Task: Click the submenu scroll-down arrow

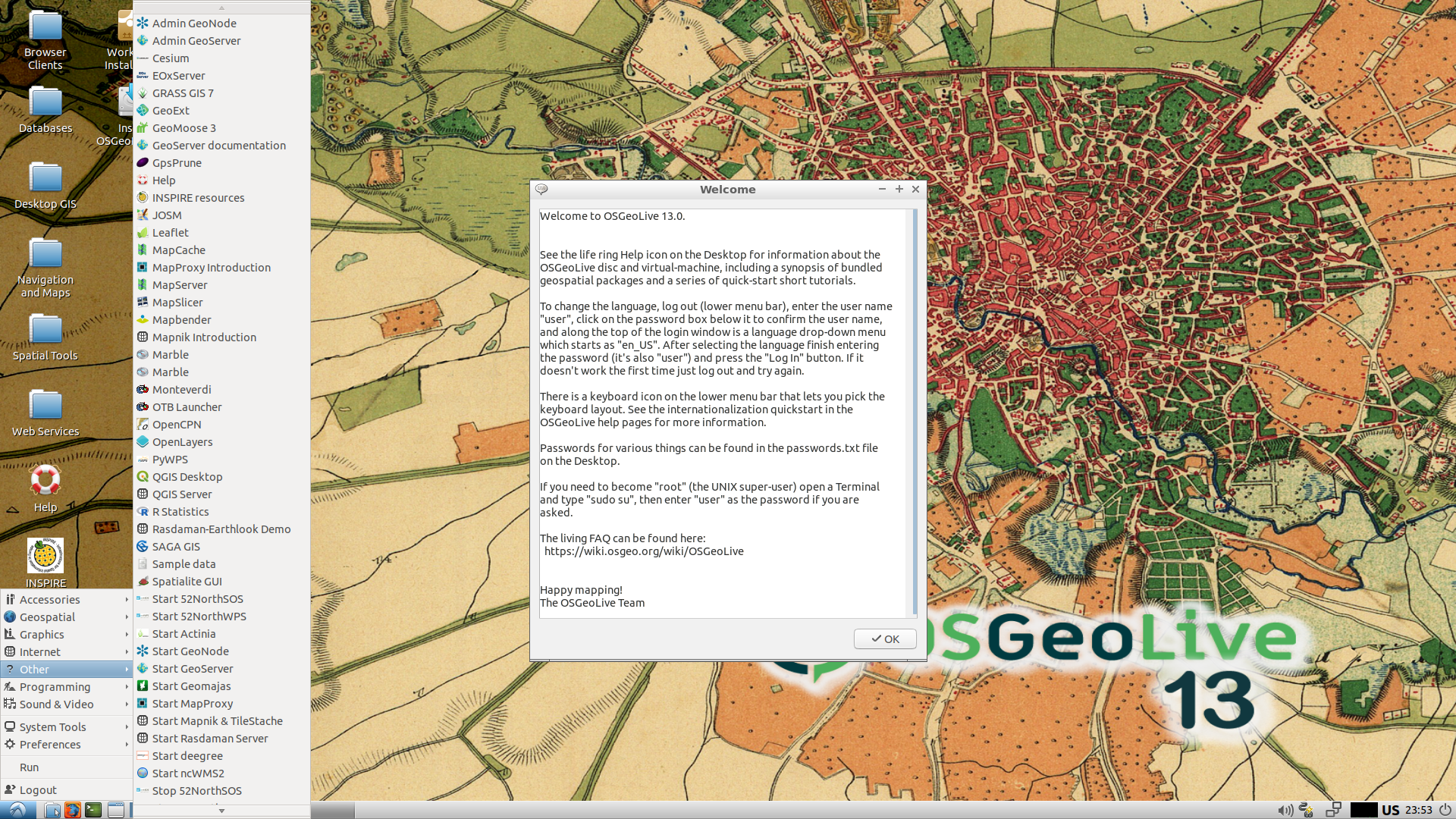Action: click(x=221, y=811)
